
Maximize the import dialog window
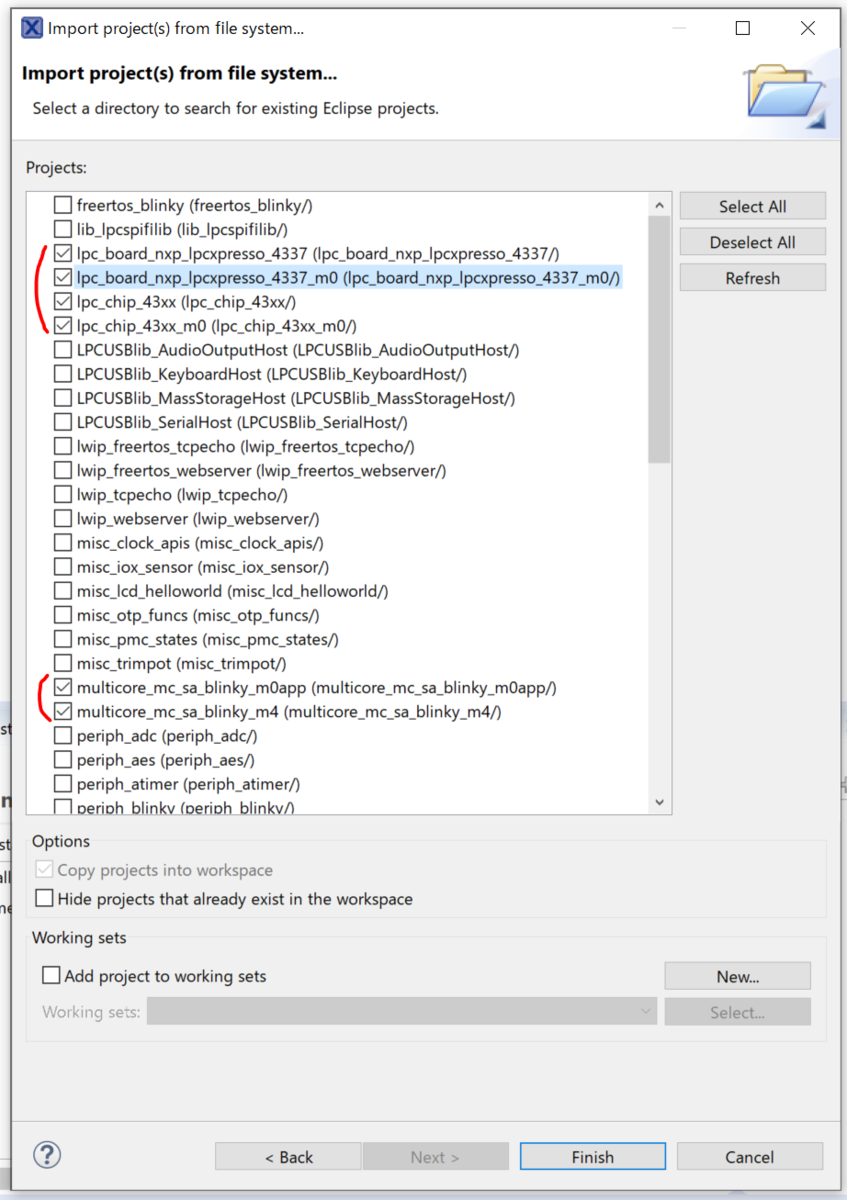tap(742, 28)
